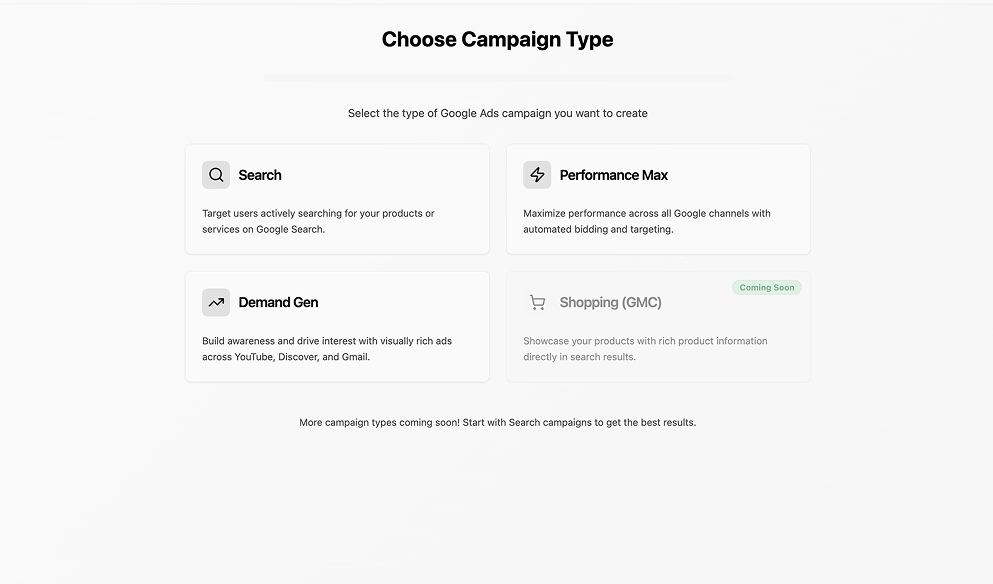Click the Search magnifying glass icon
Viewport: 993px width, 584px height.
pos(216,175)
